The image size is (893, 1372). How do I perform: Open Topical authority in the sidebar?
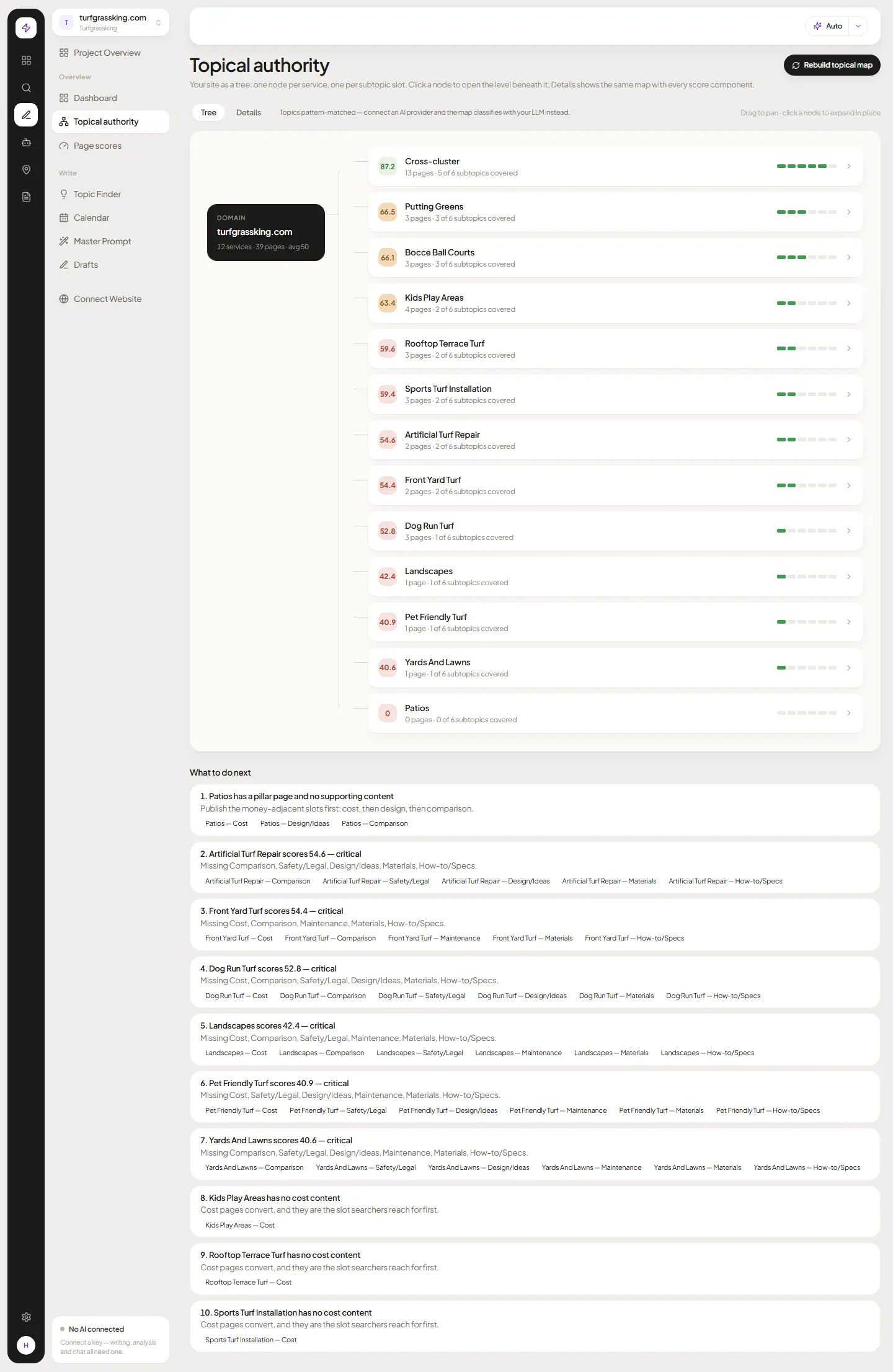110,122
